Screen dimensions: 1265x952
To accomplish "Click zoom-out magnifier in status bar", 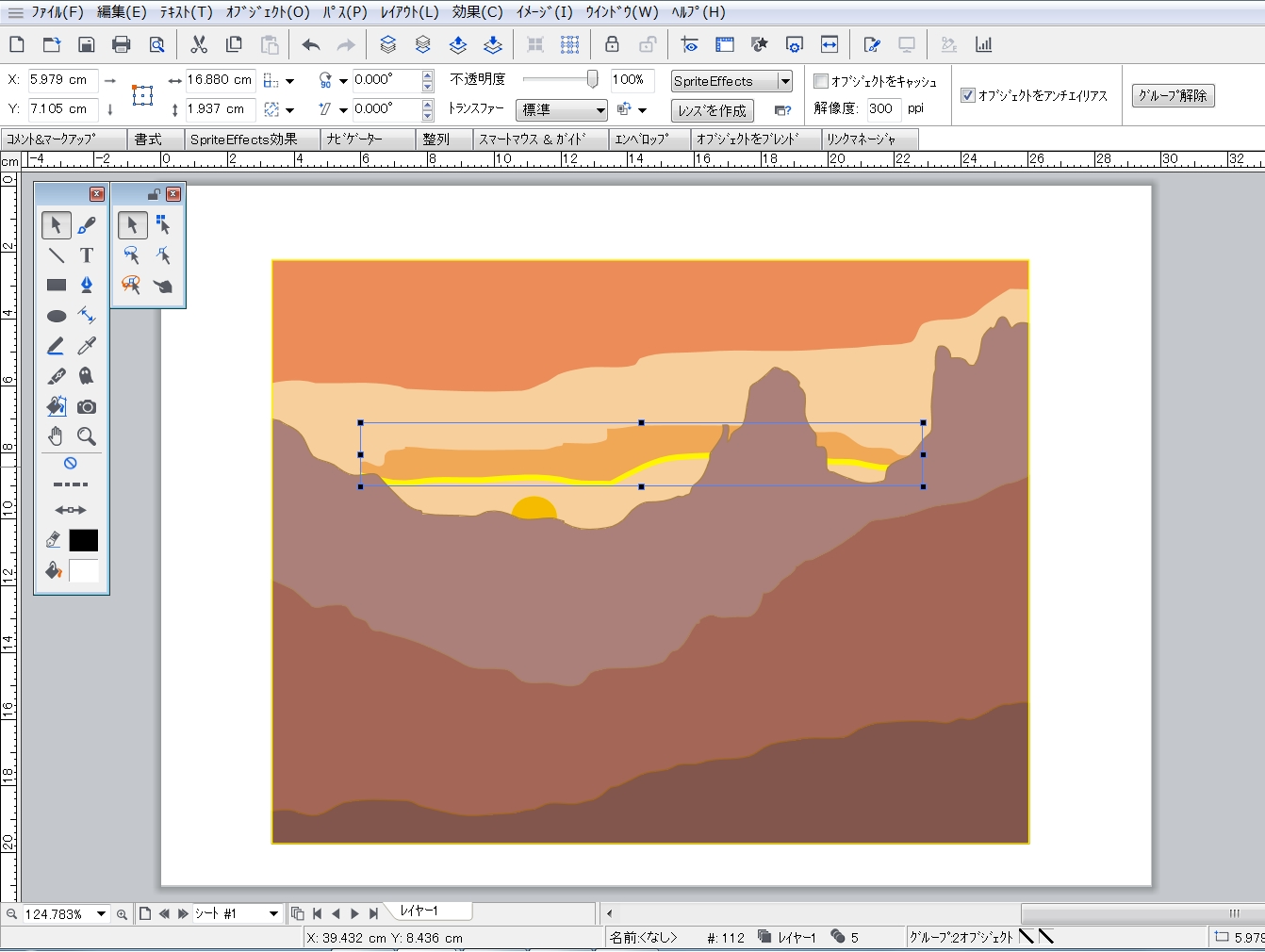I will [x=11, y=914].
